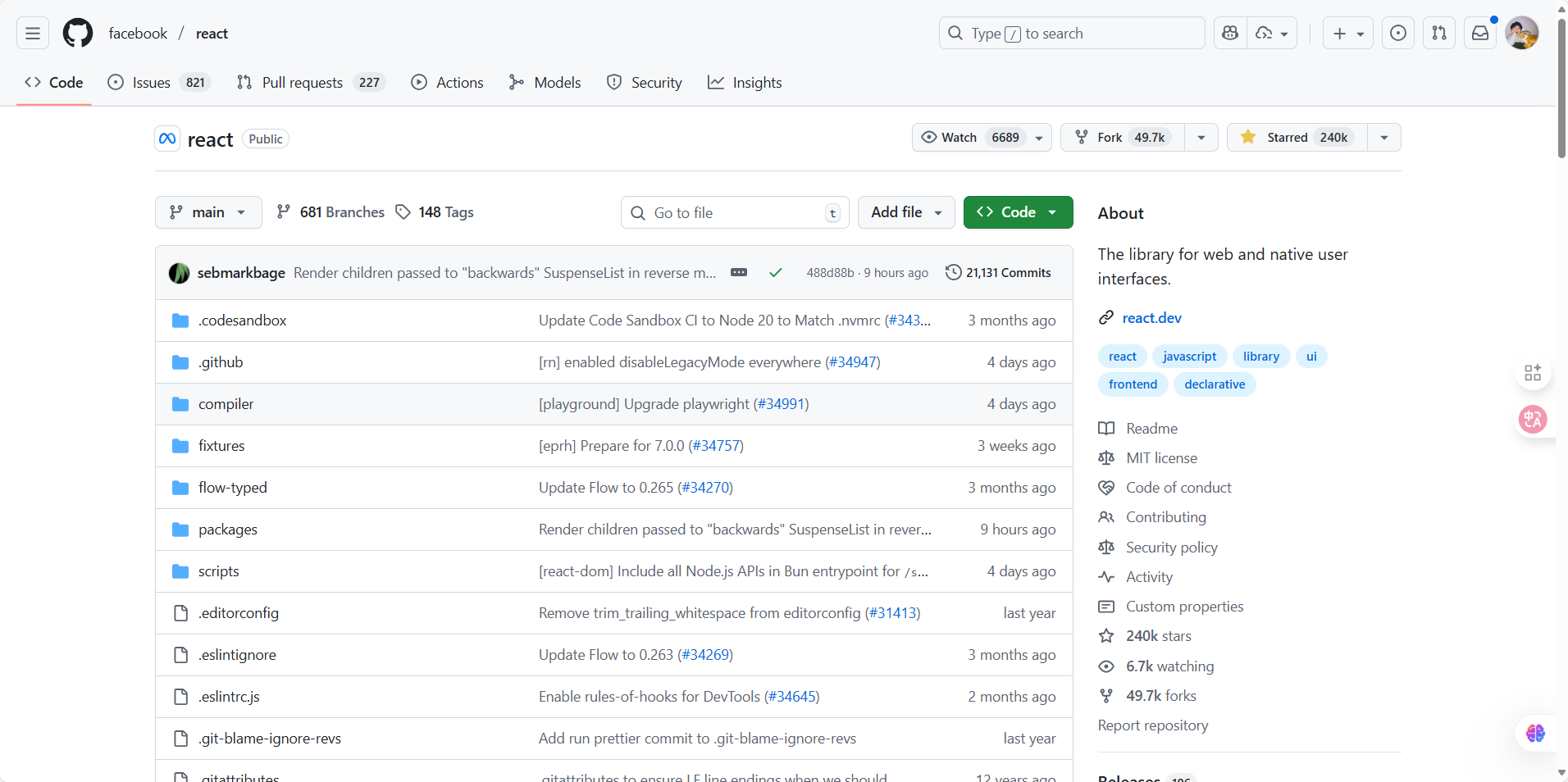This screenshot has width=1568, height=782.
Task: Open the star lists dropdown arrow
Action: tap(1384, 138)
